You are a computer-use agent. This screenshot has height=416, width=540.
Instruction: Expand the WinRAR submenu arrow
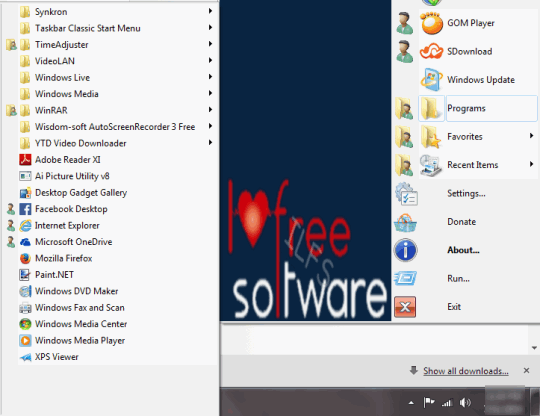click(210, 110)
